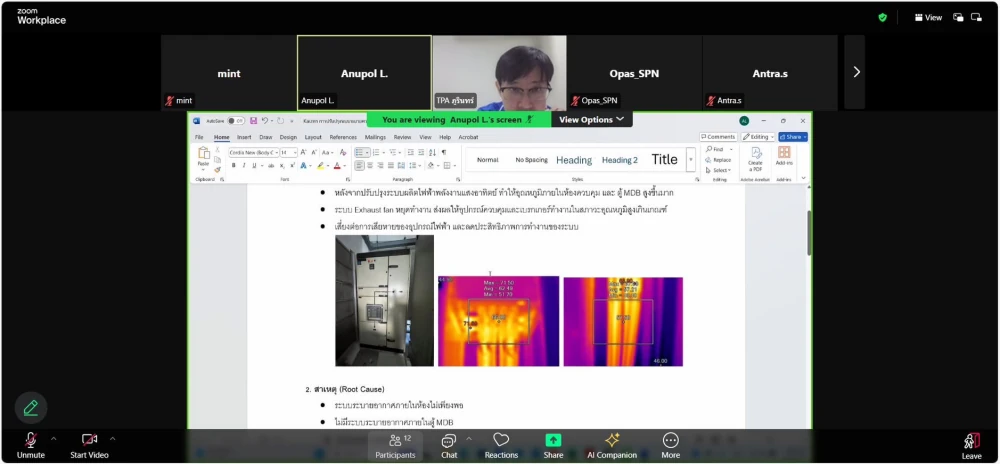The width and height of the screenshot is (1000, 464).
Task: Open the font color dropdown arrow
Action: point(345,165)
